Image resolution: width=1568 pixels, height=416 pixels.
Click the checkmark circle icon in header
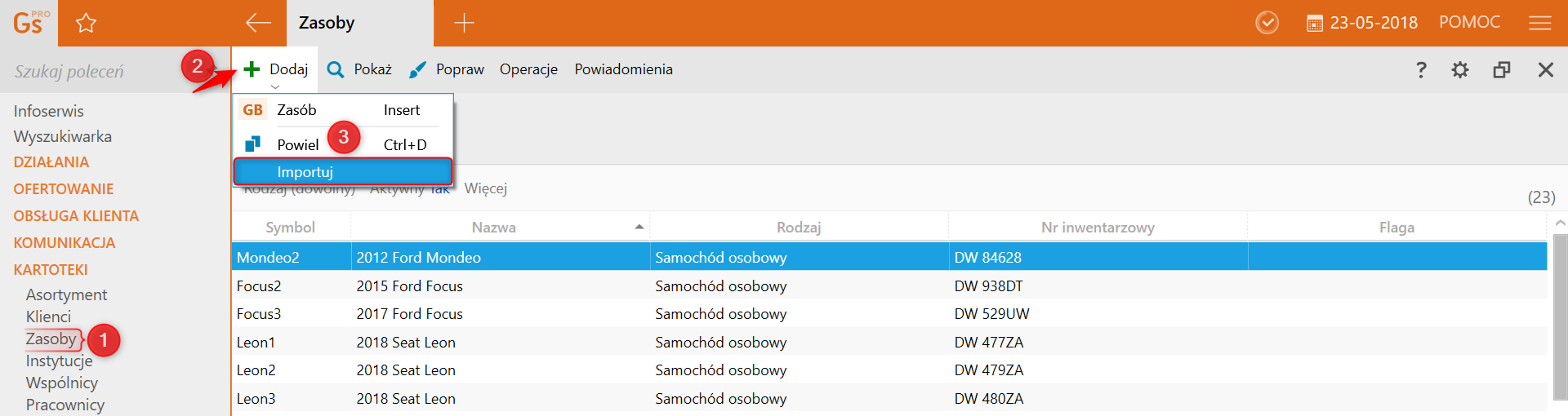tap(1267, 23)
